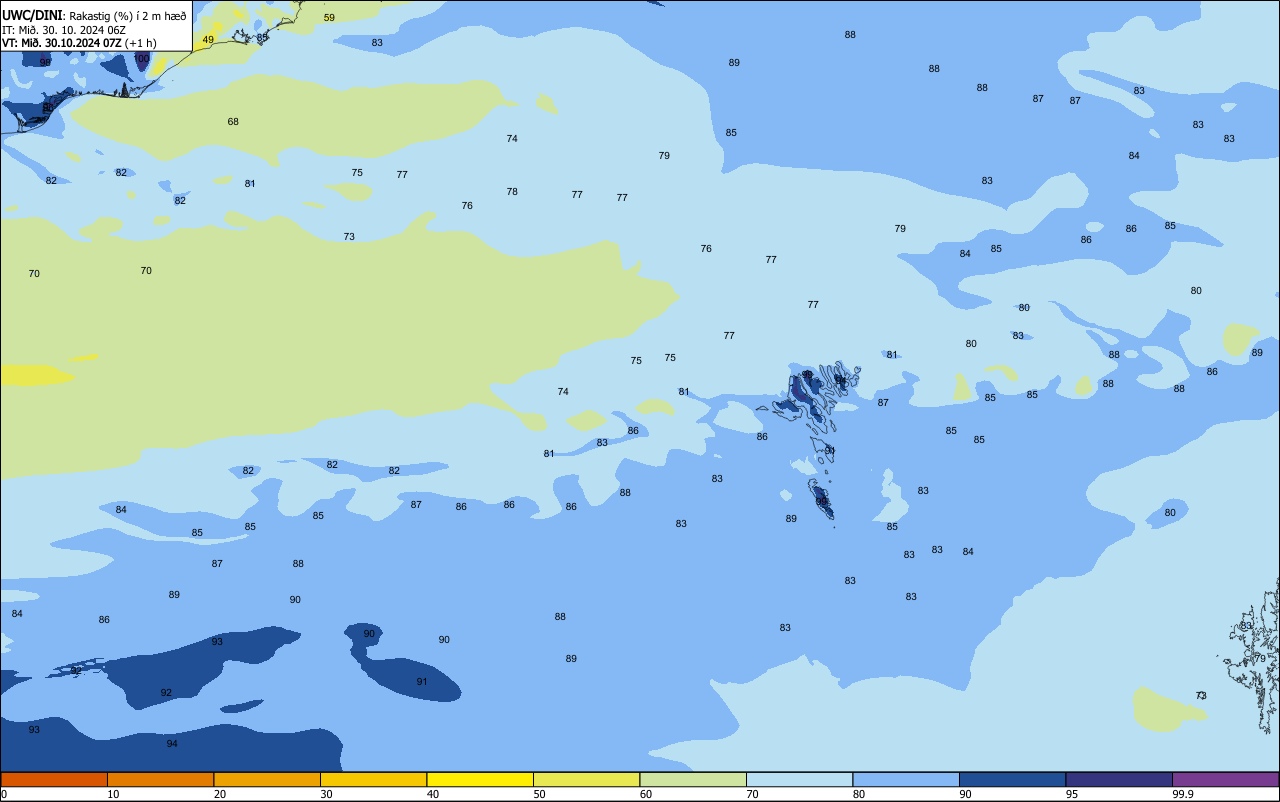
Task: Click the legend tick label '40'
Action: 432,794
